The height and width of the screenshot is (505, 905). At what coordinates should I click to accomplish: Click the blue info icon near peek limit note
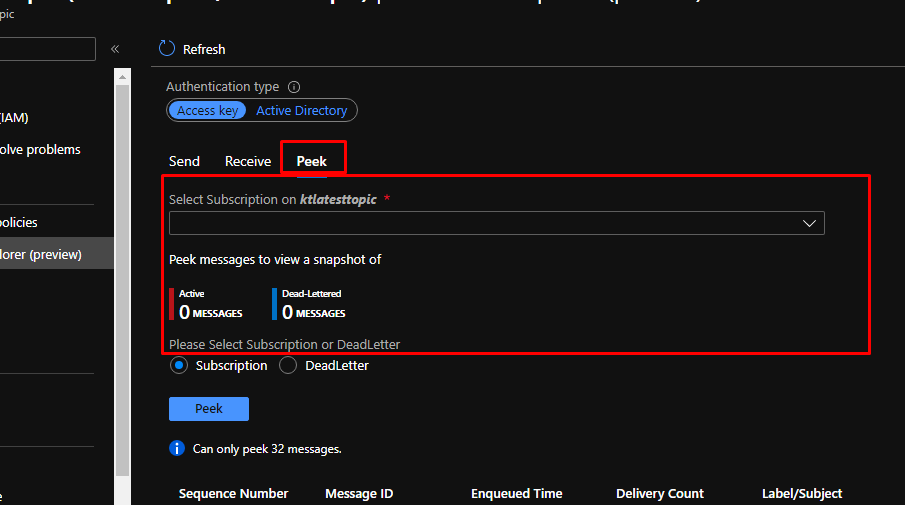tap(177, 449)
